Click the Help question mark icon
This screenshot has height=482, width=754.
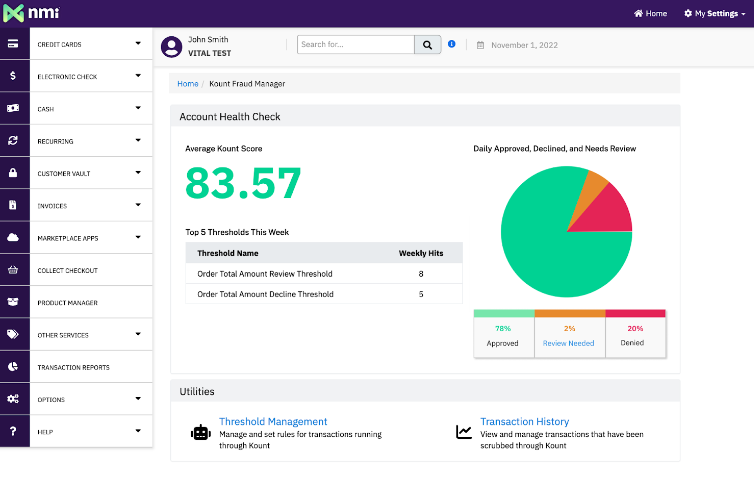click(x=13, y=431)
